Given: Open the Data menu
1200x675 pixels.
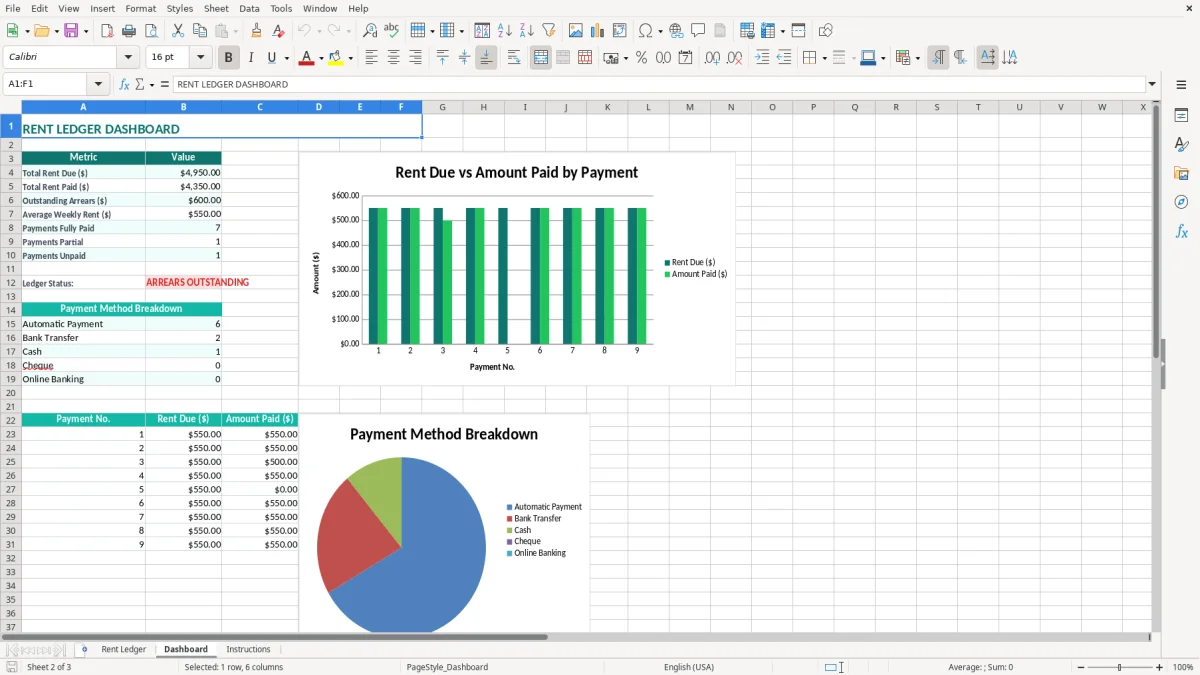Looking at the screenshot, I should pyautogui.click(x=249, y=8).
